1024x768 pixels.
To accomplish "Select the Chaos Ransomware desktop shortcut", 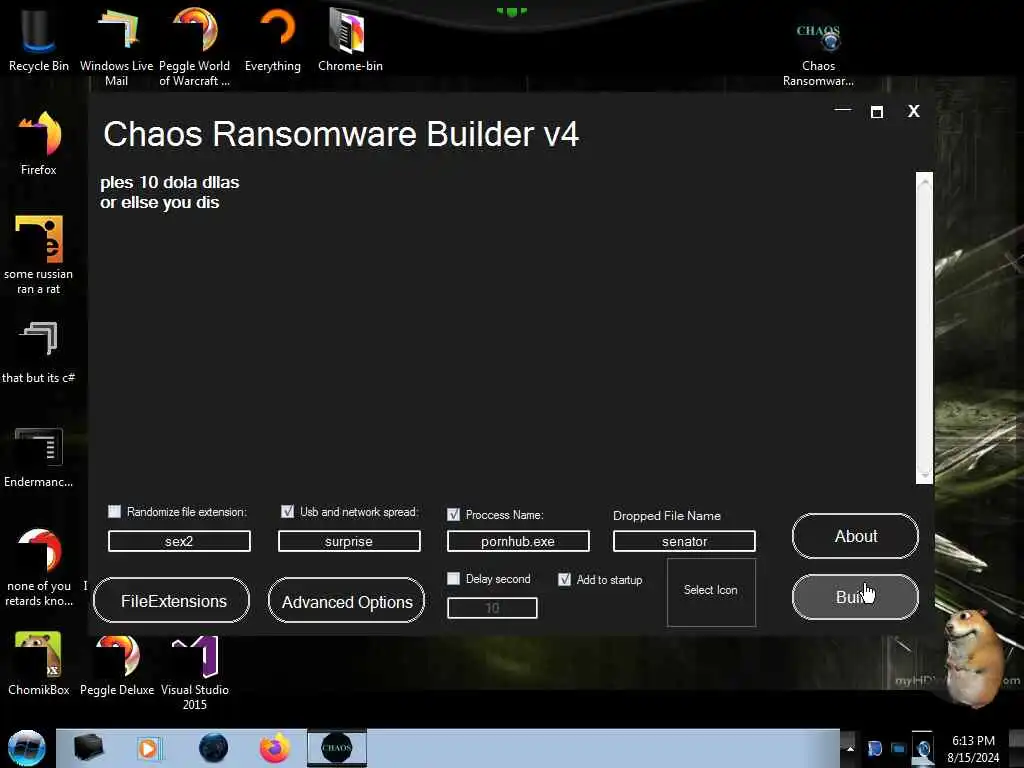I will click(x=818, y=54).
